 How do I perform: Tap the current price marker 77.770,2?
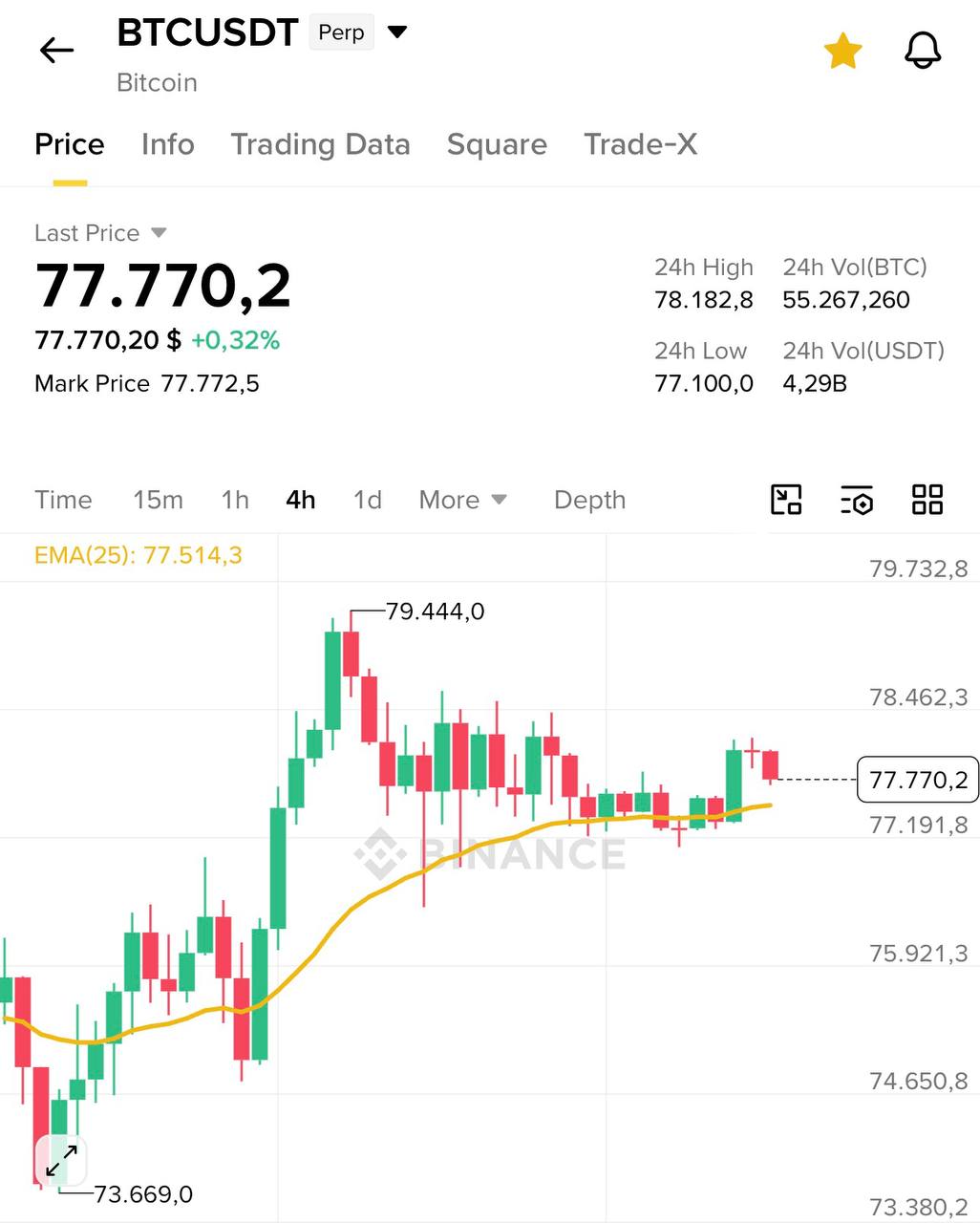[918, 780]
